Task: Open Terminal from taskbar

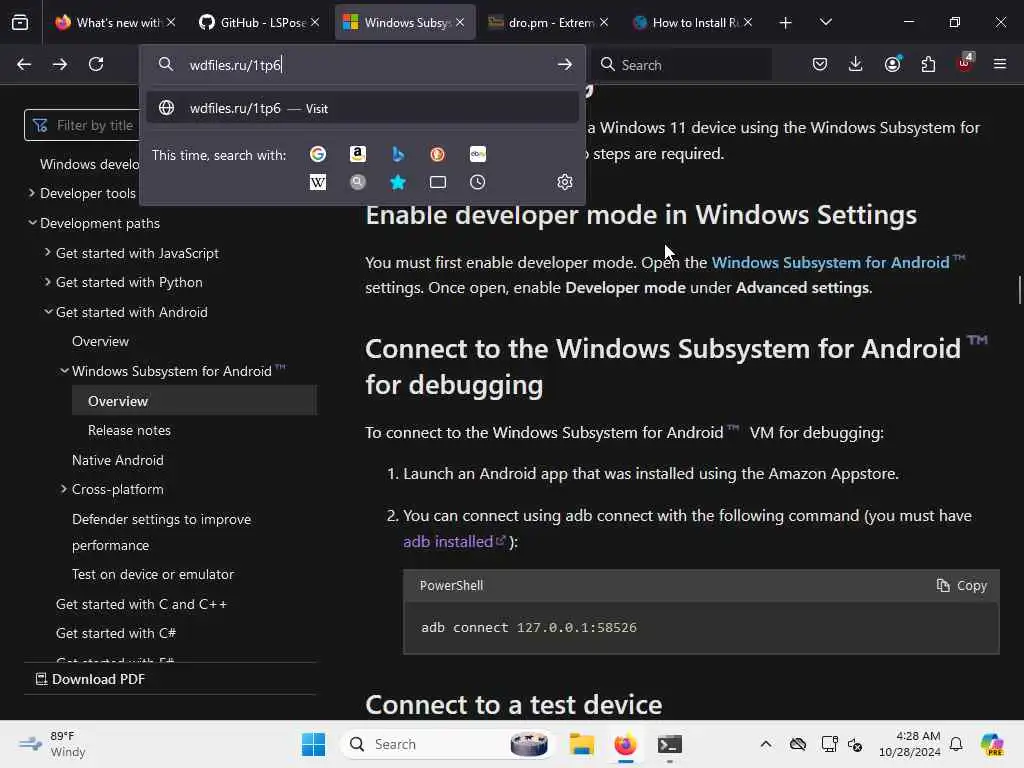Action: [669, 744]
